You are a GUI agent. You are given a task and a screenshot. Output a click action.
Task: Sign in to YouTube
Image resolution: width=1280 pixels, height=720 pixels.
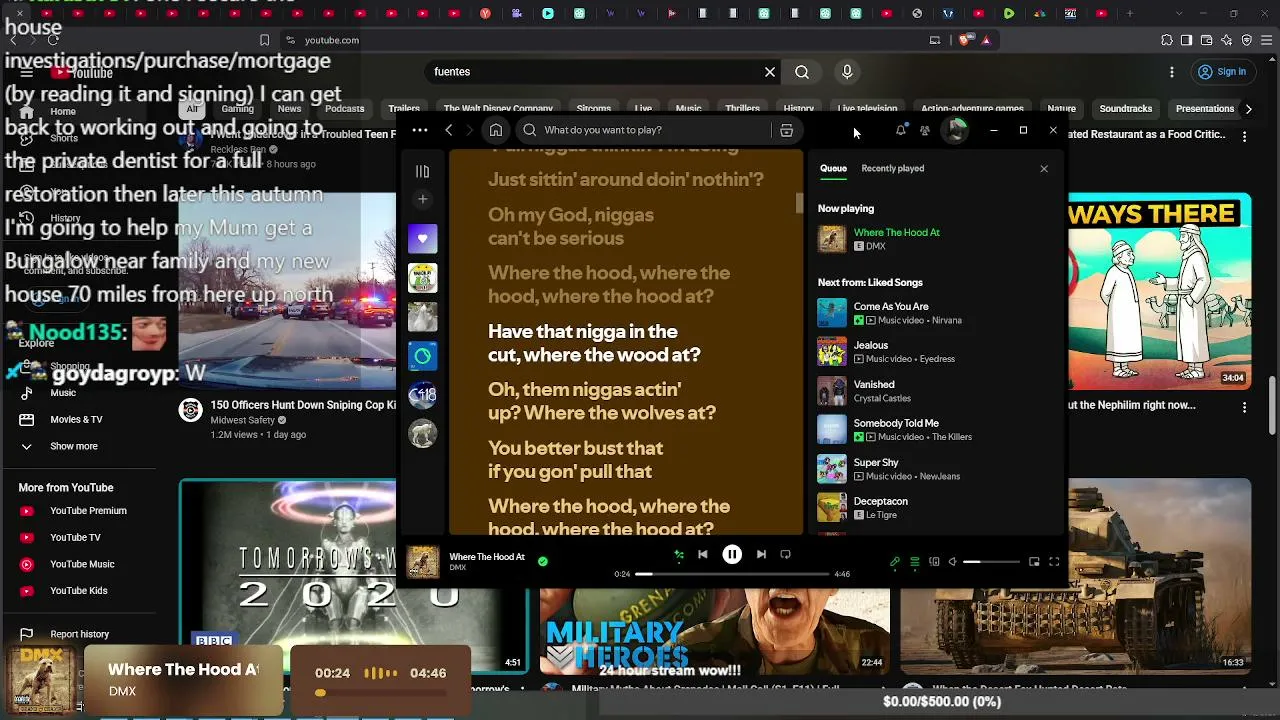[1221, 72]
